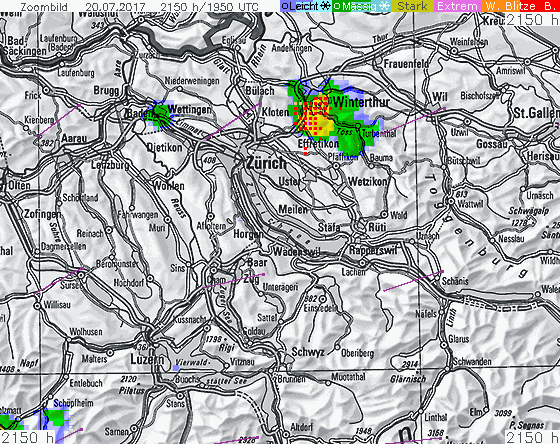The height and width of the screenshot is (444, 560).
Task: Click the red lightning cluster near Winterthur
Action: (x=313, y=113)
